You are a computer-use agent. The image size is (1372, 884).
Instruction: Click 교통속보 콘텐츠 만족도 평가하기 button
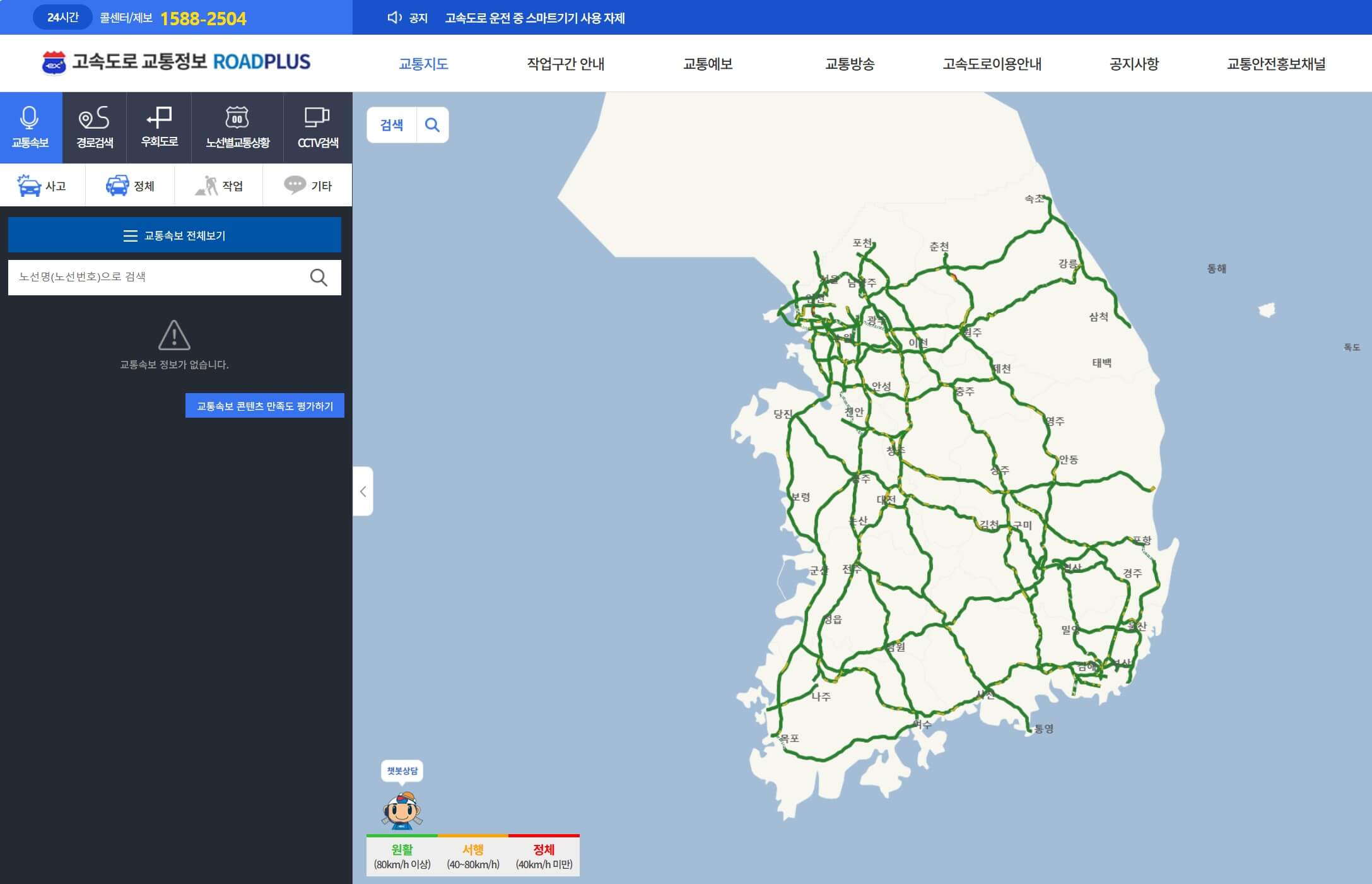[x=265, y=406]
